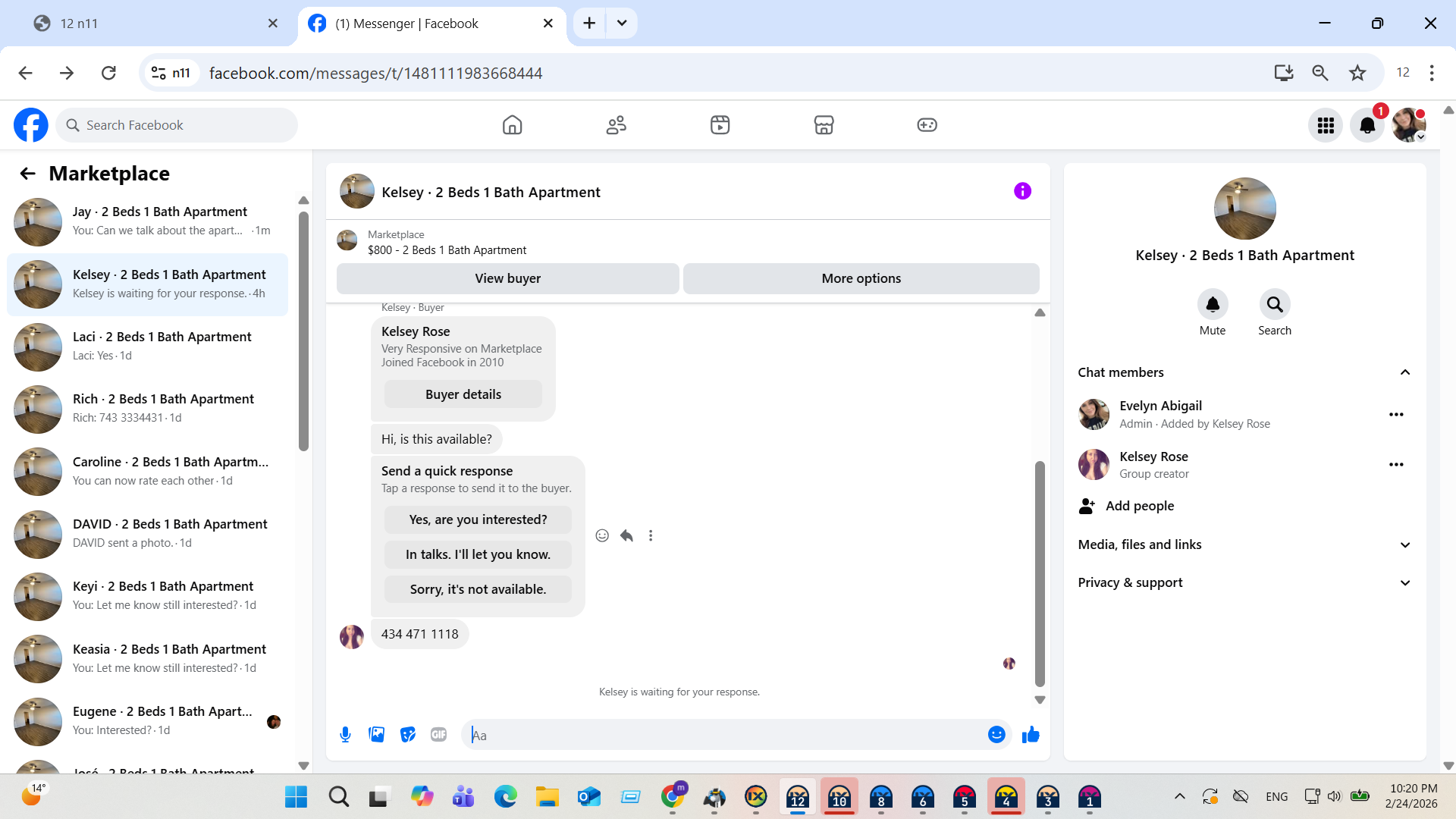Attach a photo using the image icon
This screenshot has width=1456, height=819.
[x=376, y=734]
